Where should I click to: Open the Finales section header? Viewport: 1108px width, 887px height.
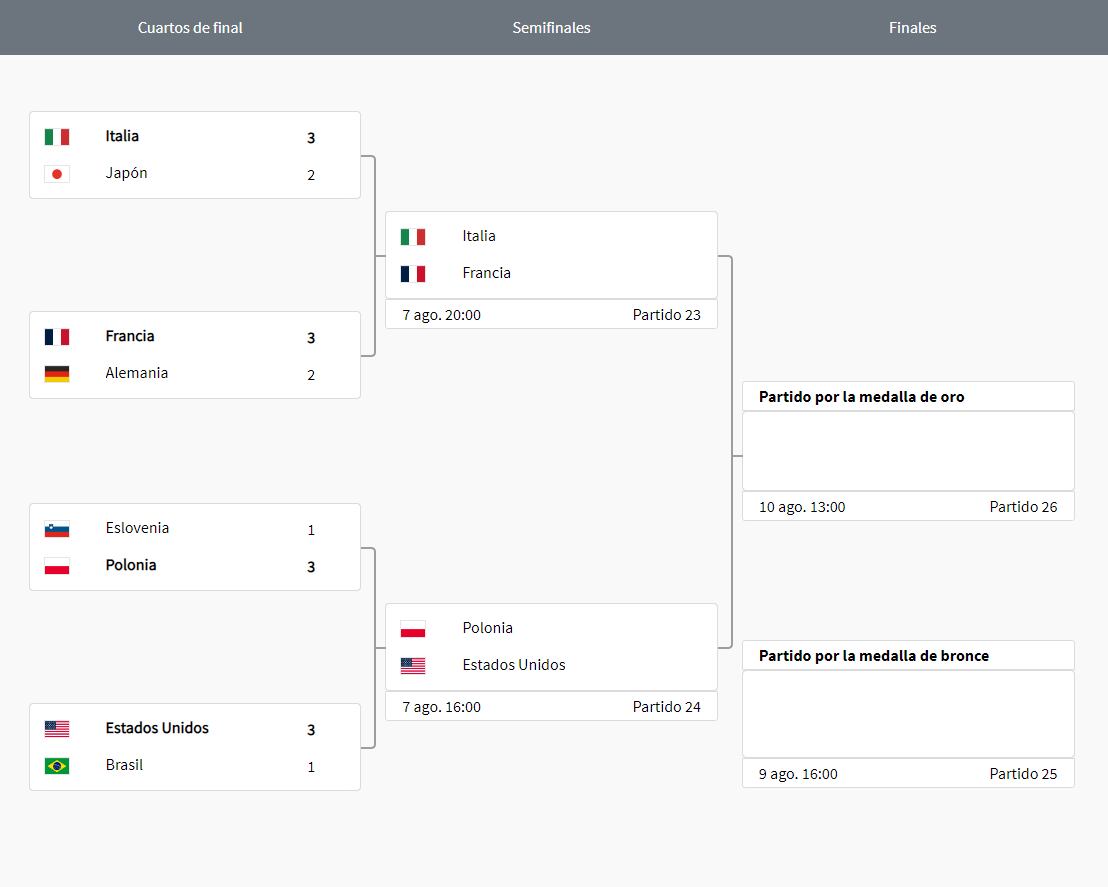click(x=911, y=27)
